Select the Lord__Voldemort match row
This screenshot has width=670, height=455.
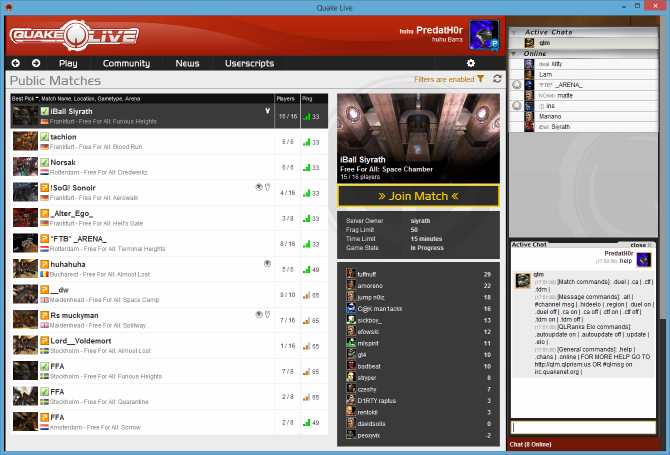pos(169,346)
